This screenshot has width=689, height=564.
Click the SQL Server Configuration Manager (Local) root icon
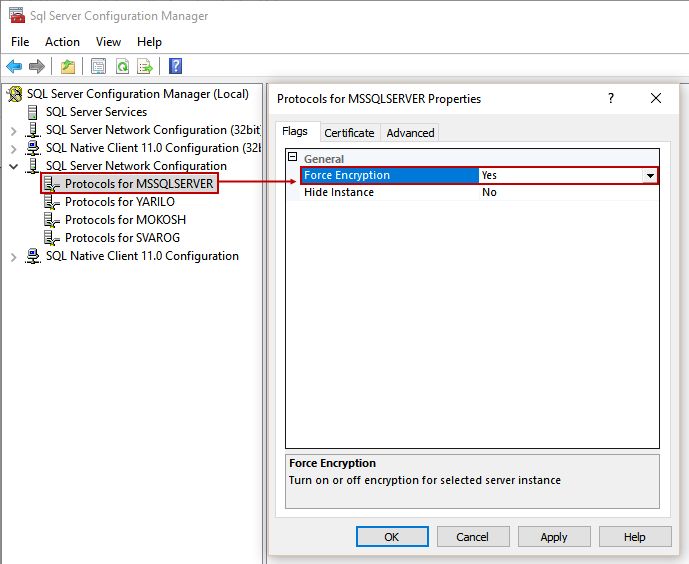15,94
